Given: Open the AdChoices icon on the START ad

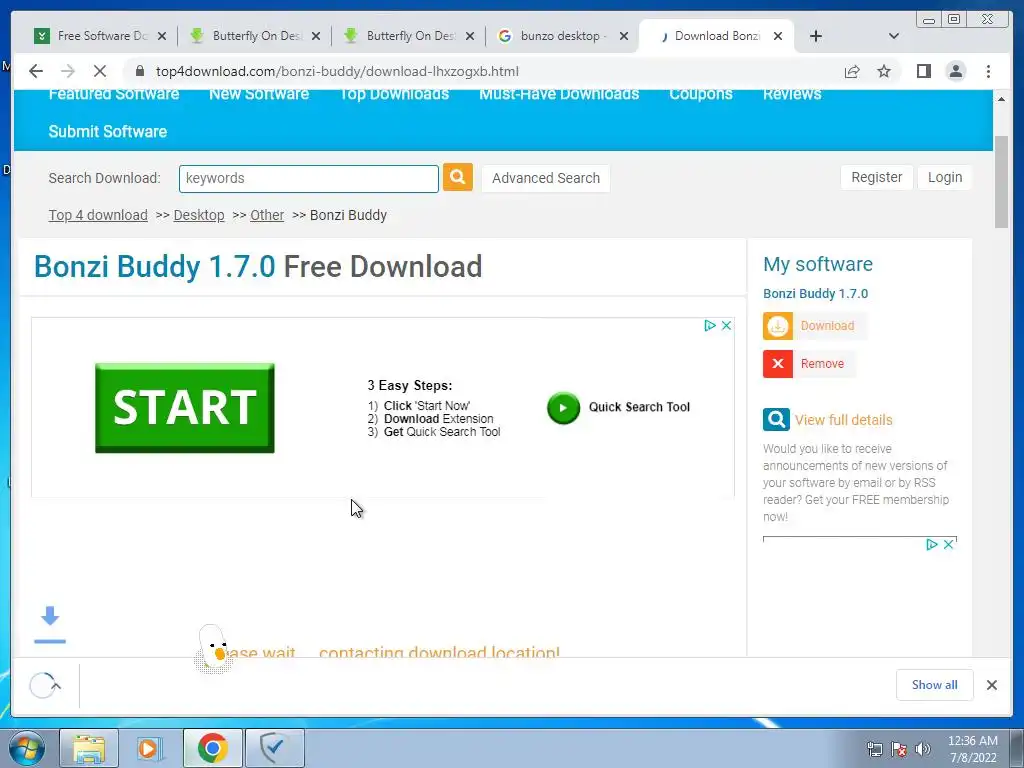Looking at the screenshot, I should tap(710, 325).
